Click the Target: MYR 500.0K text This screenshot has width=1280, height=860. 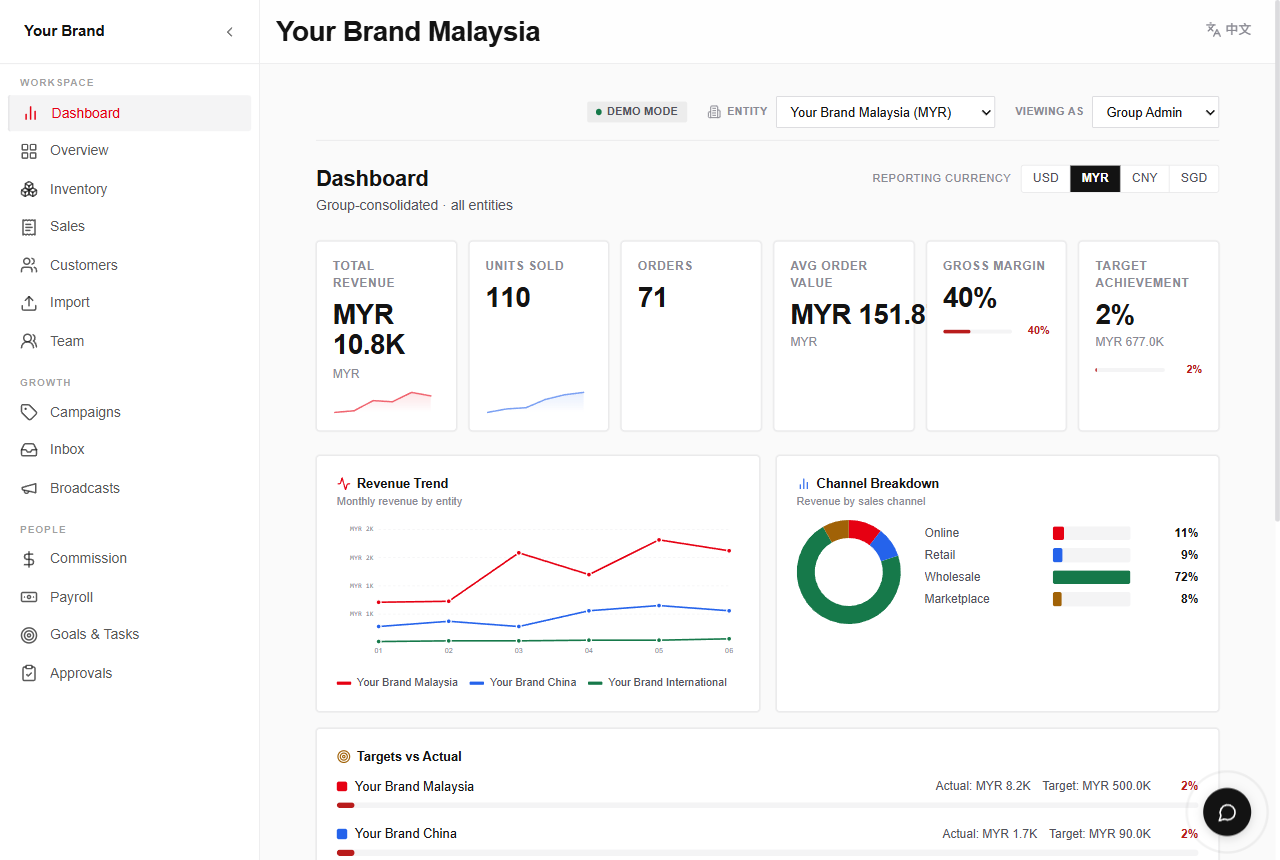click(1097, 787)
